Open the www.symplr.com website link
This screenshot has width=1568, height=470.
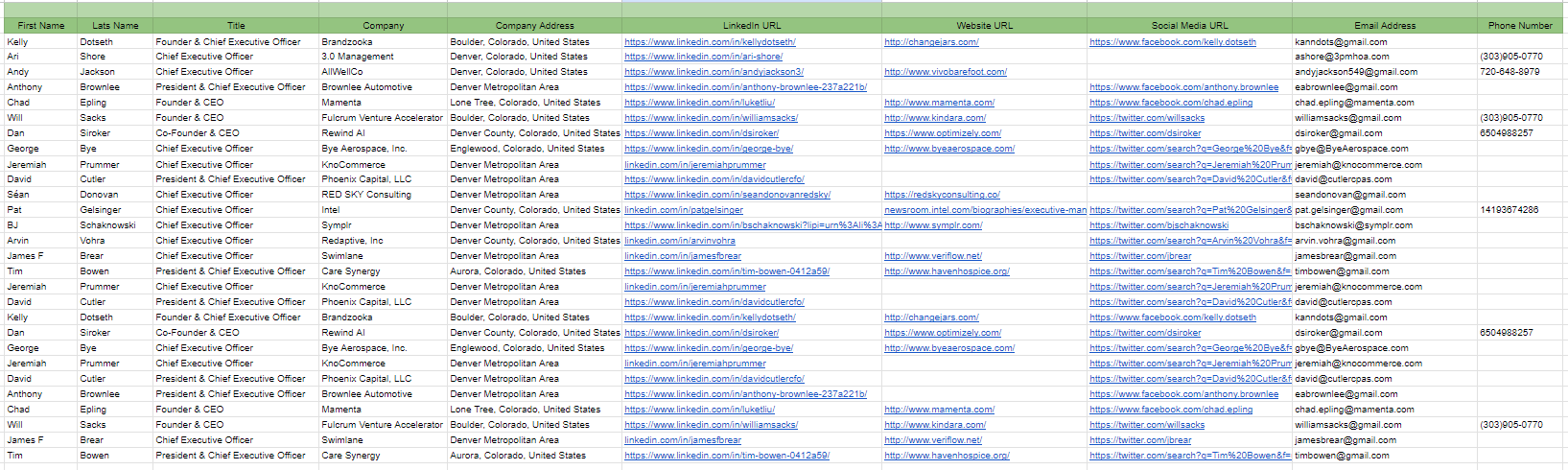(x=933, y=225)
